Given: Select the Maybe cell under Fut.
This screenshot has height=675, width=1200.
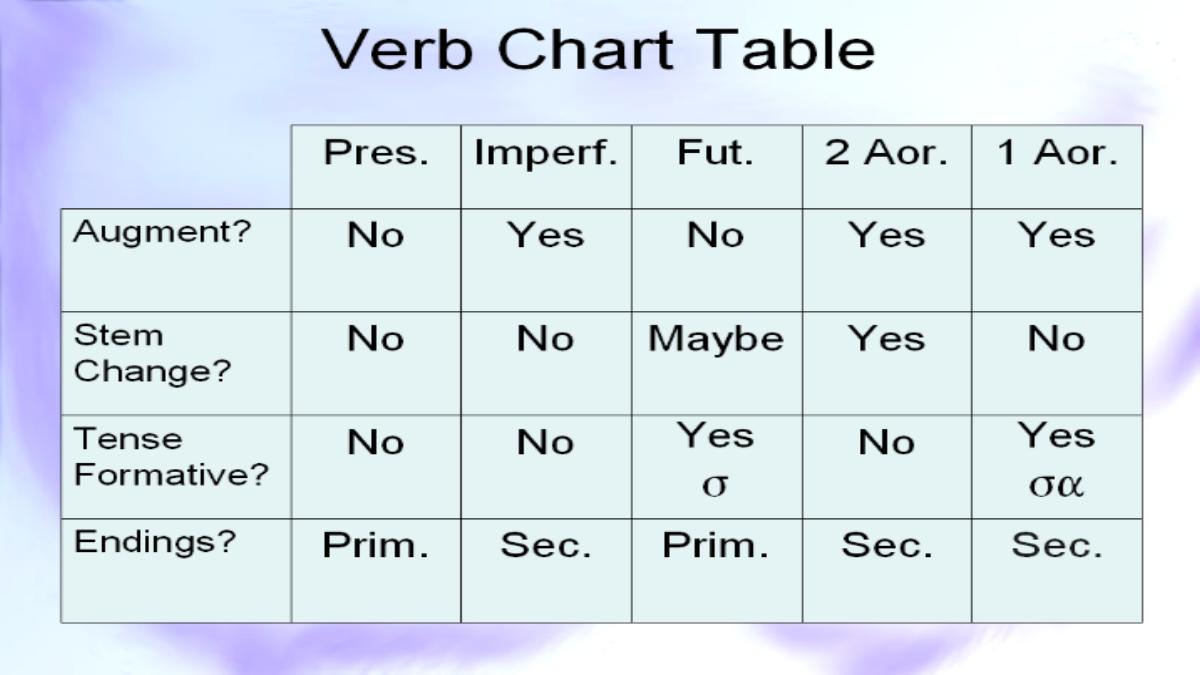Looking at the screenshot, I should (x=717, y=364).
